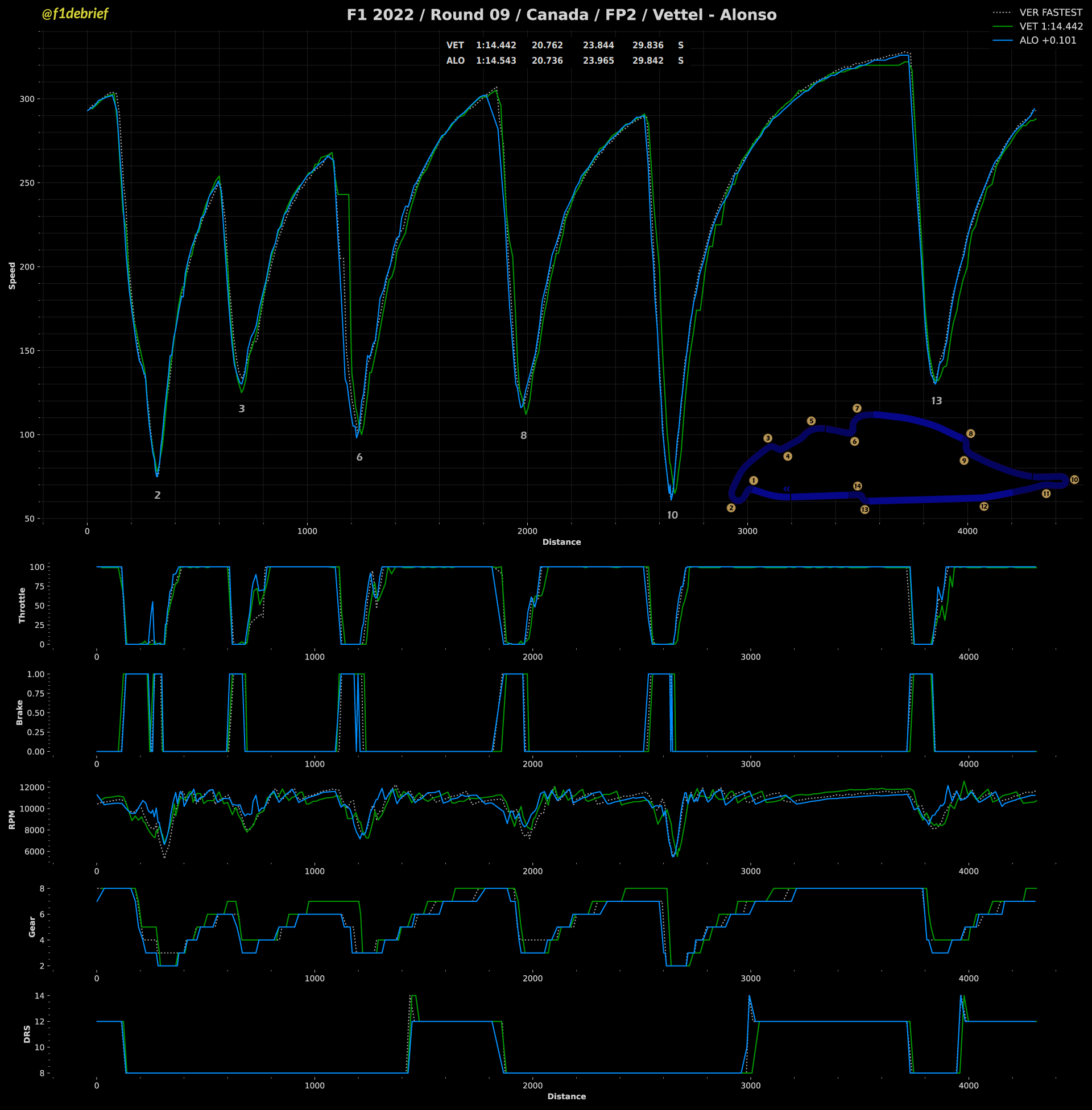1092x1110 pixels.
Task: Click the "Distance" label under the DRS plot
Action: [566, 1097]
